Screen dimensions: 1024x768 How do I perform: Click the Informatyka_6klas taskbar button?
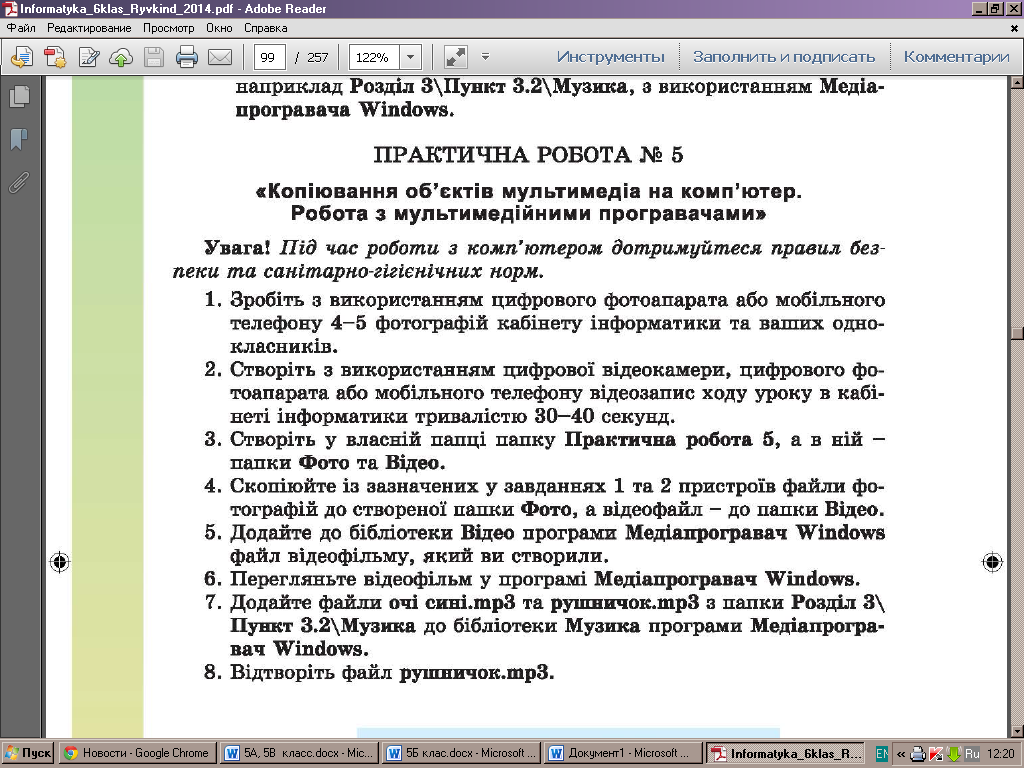point(786,754)
